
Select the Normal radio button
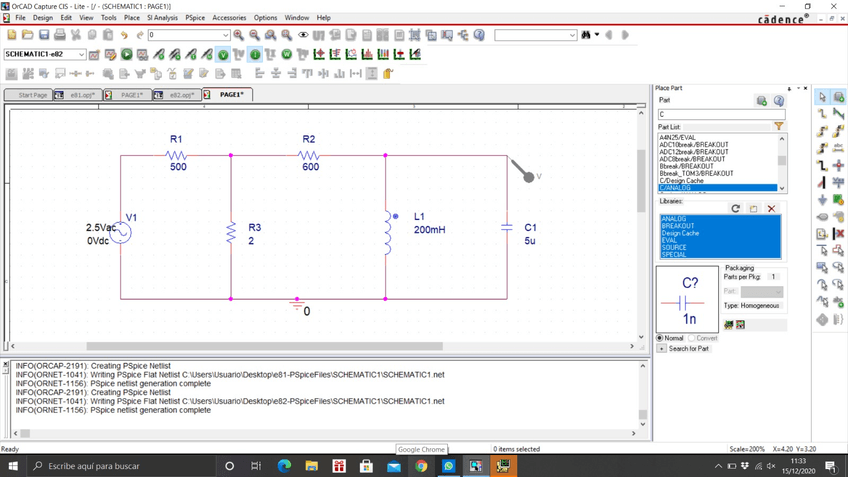coord(660,338)
